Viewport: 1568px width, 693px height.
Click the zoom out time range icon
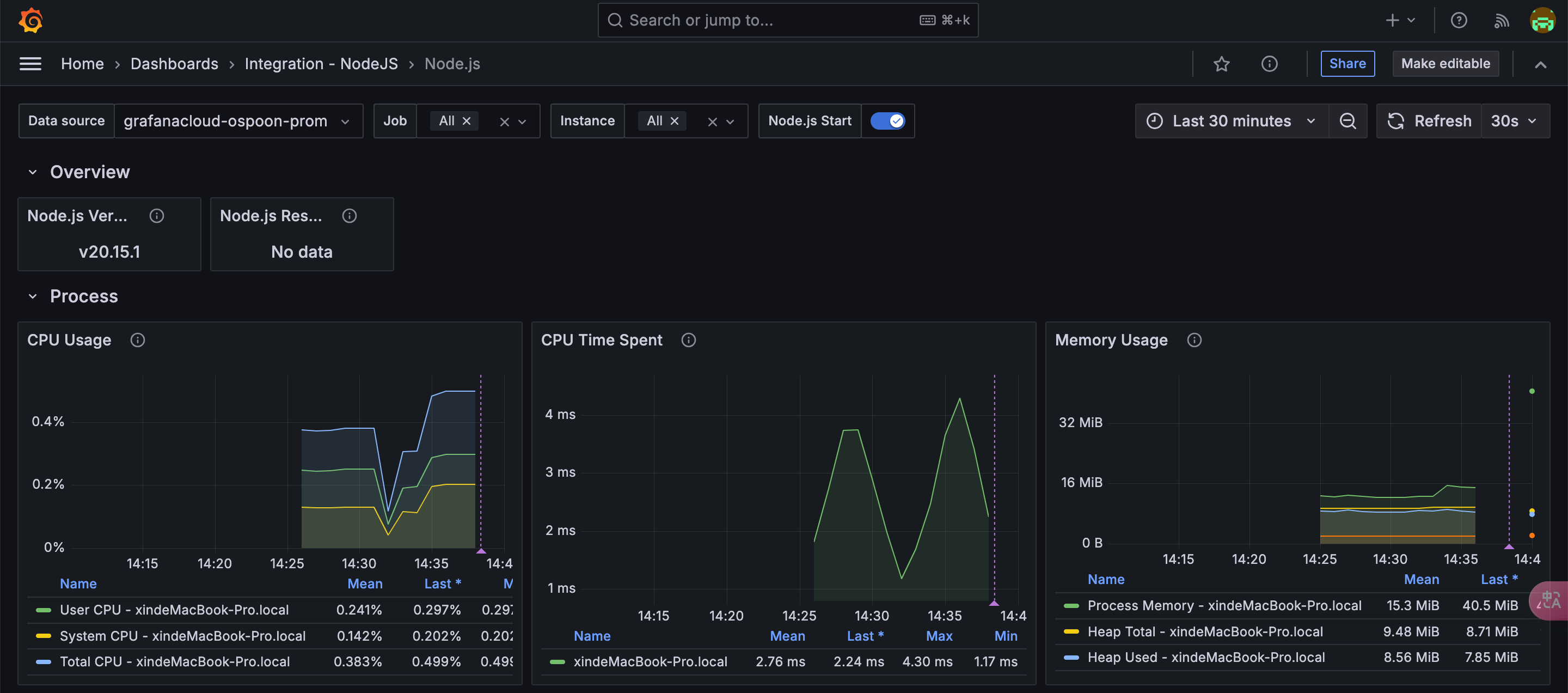(x=1347, y=121)
